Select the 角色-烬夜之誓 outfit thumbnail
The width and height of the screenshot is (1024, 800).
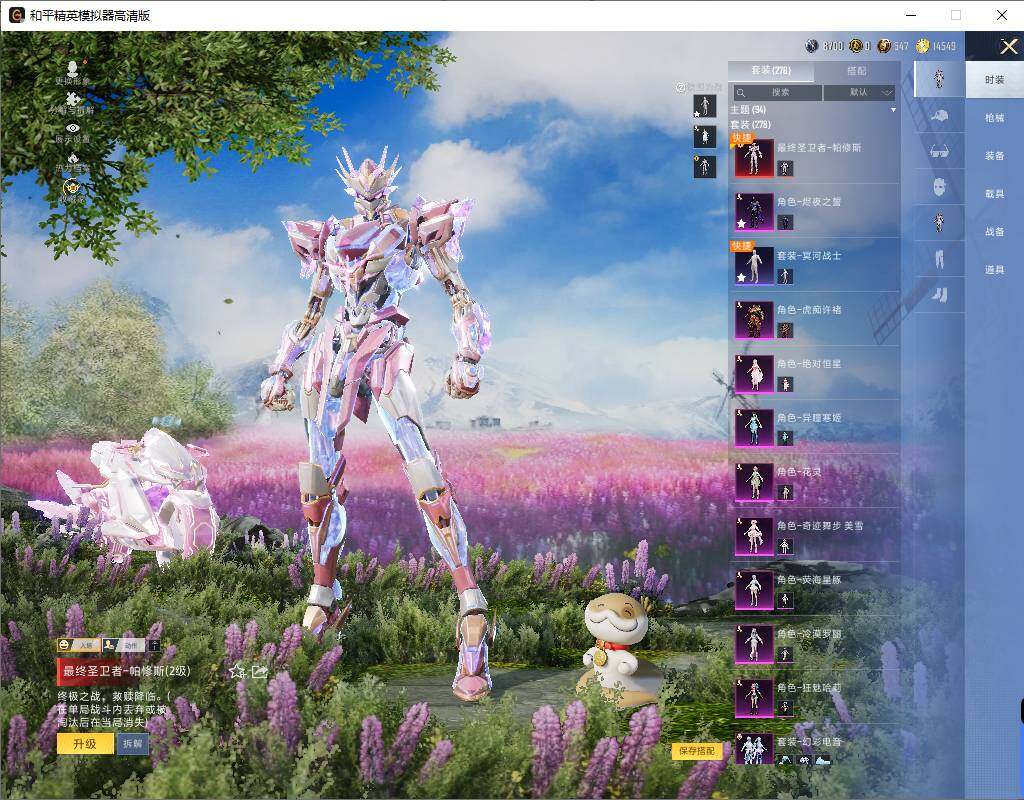[x=754, y=212]
